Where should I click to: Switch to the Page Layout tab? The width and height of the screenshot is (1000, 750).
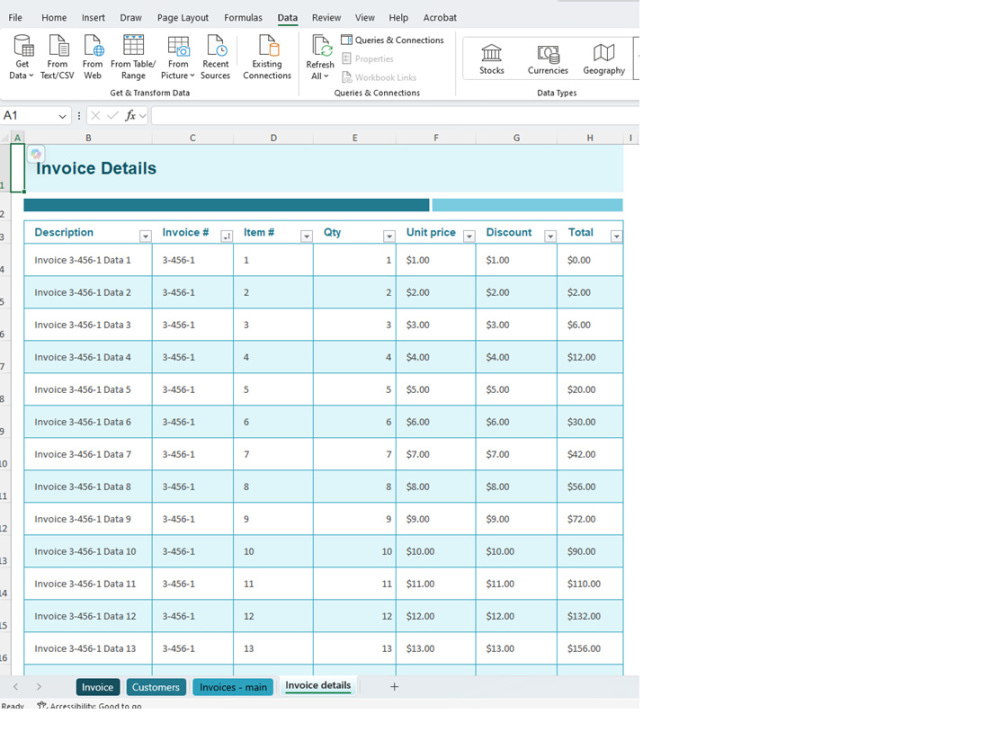(182, 18)
